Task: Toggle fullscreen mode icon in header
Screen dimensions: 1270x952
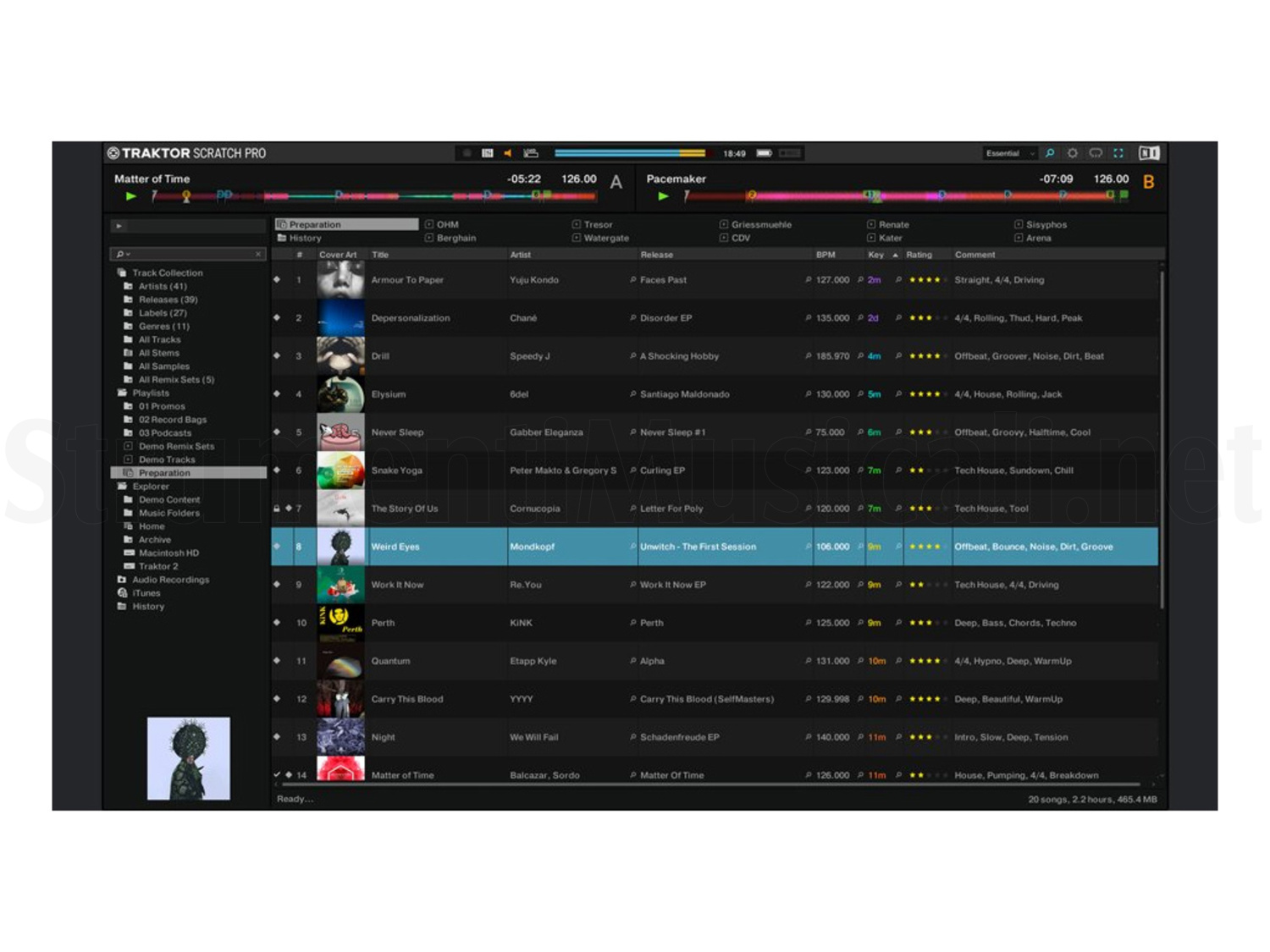Action: coord(1118,153)
